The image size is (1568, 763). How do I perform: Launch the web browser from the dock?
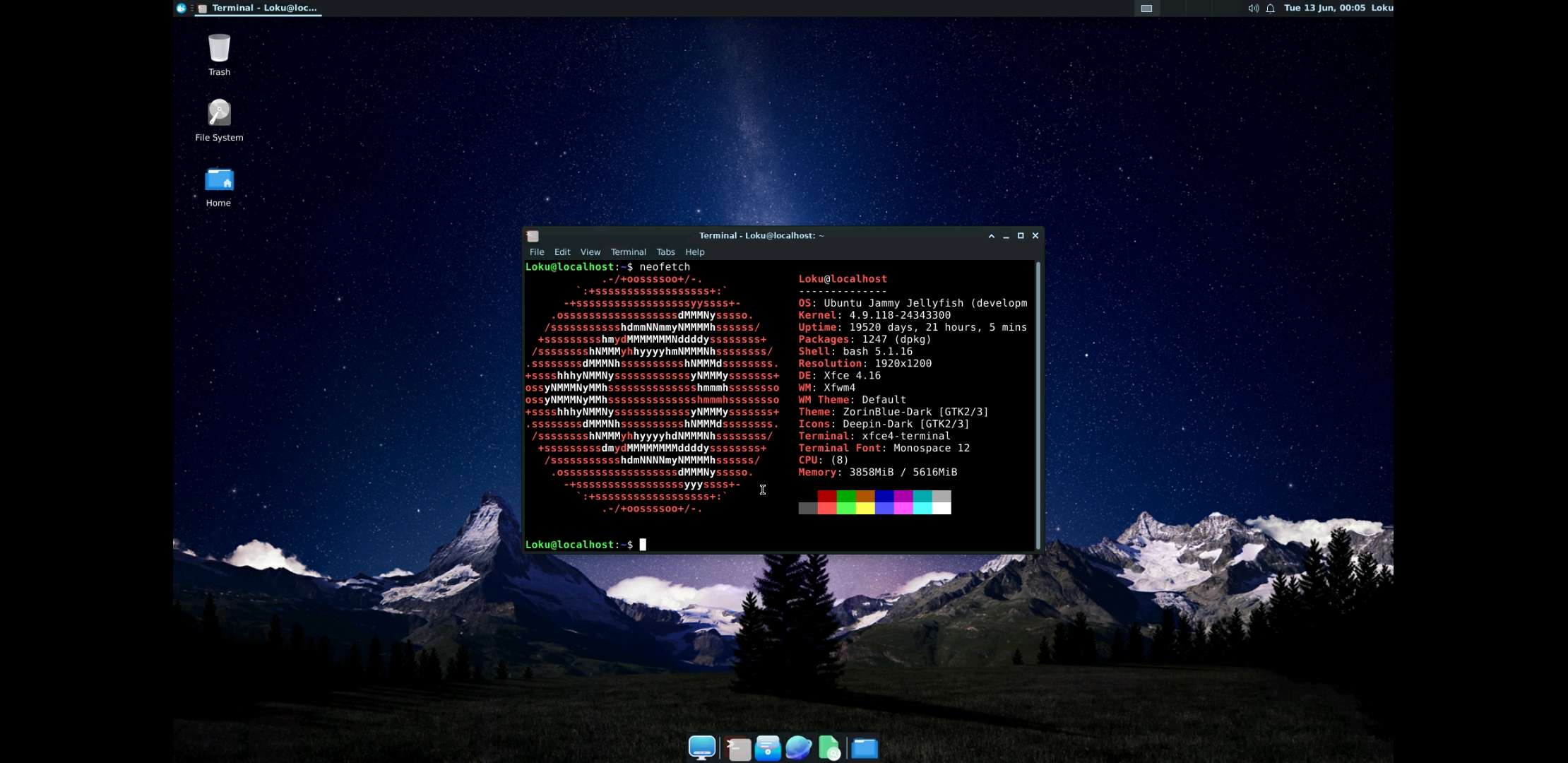(x=798, y=747)
